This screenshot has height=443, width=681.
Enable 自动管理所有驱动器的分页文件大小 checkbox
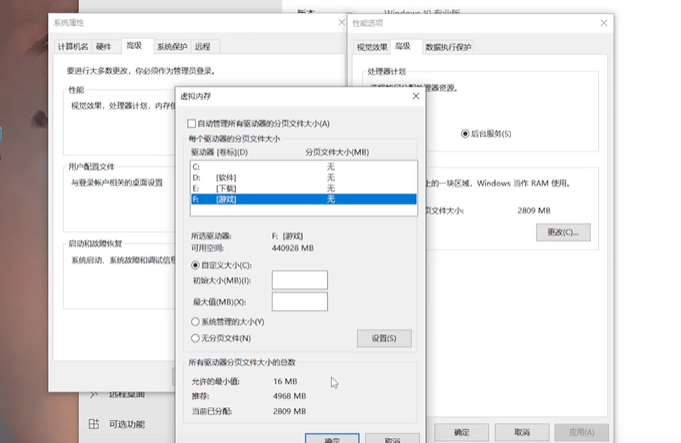[x=193, y=123]
